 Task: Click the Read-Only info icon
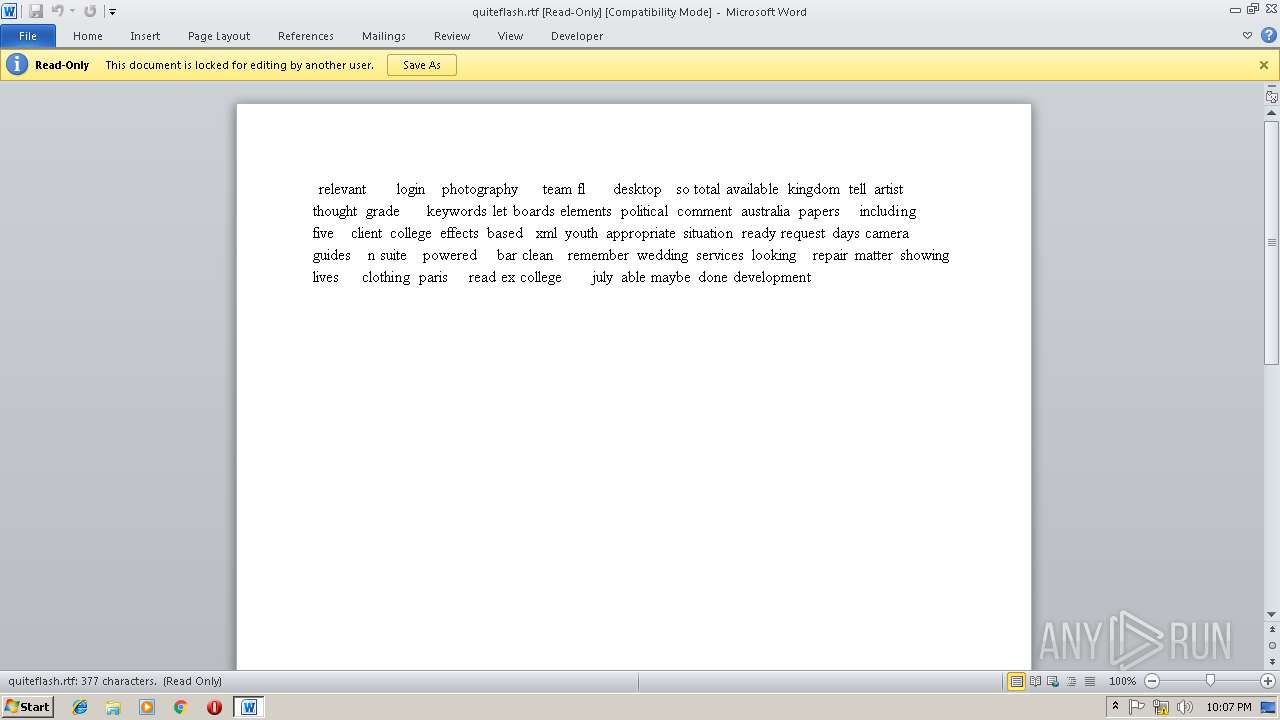click(x=17, y=65)
